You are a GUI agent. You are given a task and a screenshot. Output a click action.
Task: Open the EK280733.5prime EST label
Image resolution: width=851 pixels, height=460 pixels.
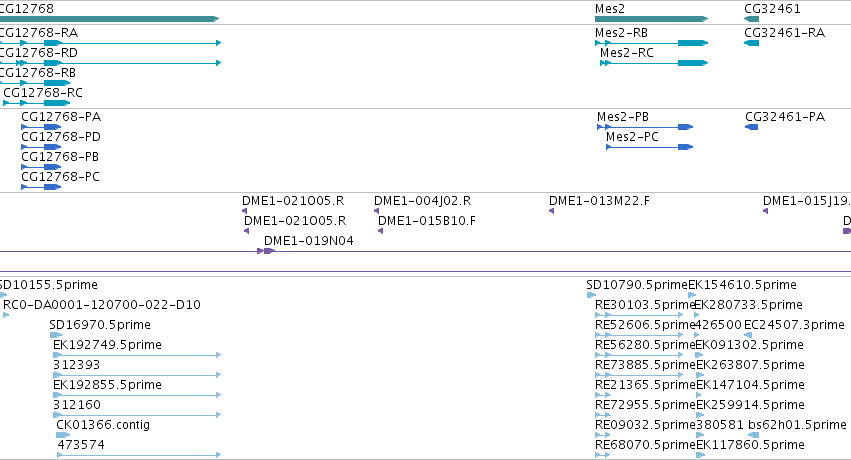pyautogui.click(x=749, y=305)
